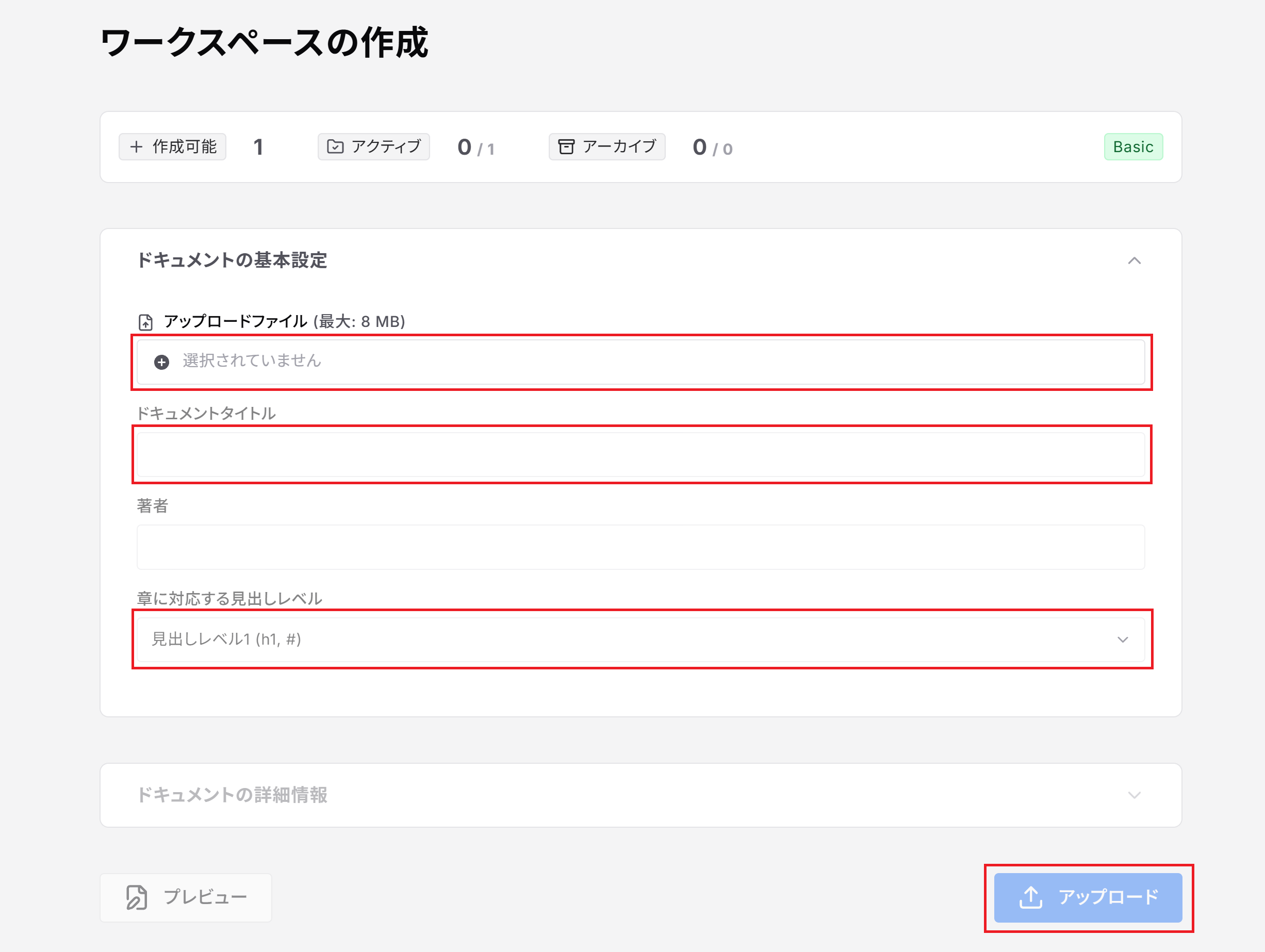Click the アクティブ count 0 / 1
The image size is (1265, 952).
point(476,147)
